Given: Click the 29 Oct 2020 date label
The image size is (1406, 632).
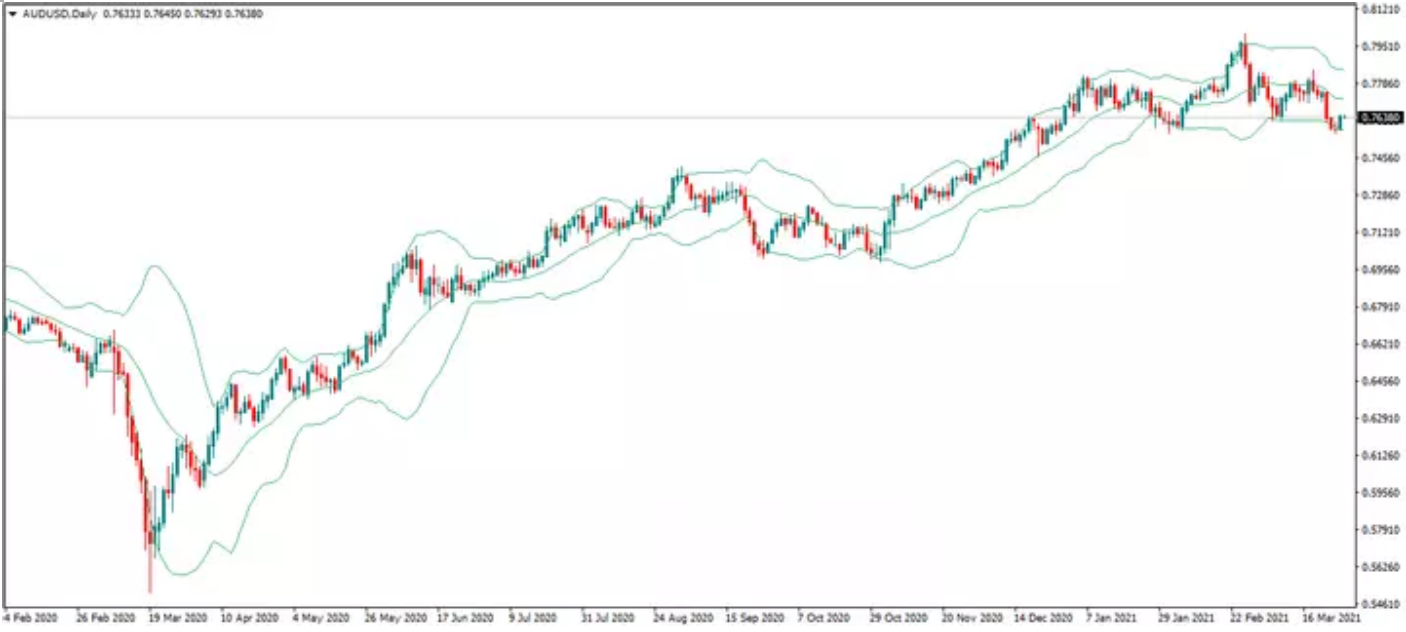Looking at the screenshot, I should point(899,619).
